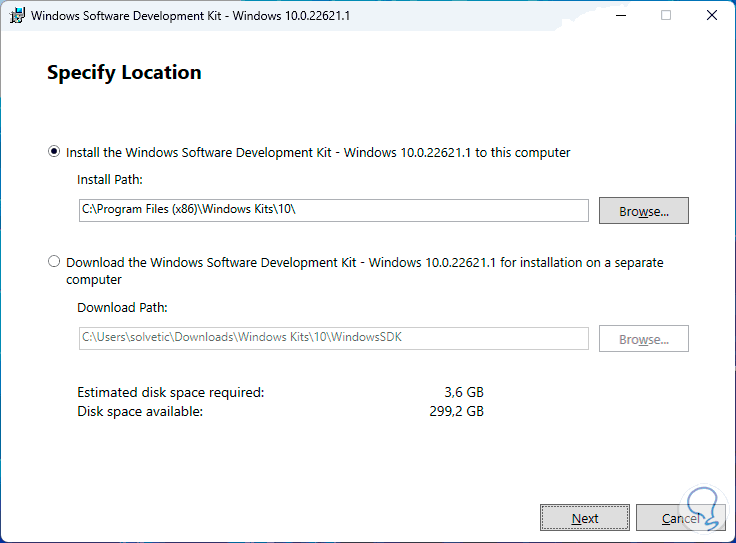Click the '3,6 GB' required space value
The image size is (736, 543).
pyautogui.click(x=464, y=392)
